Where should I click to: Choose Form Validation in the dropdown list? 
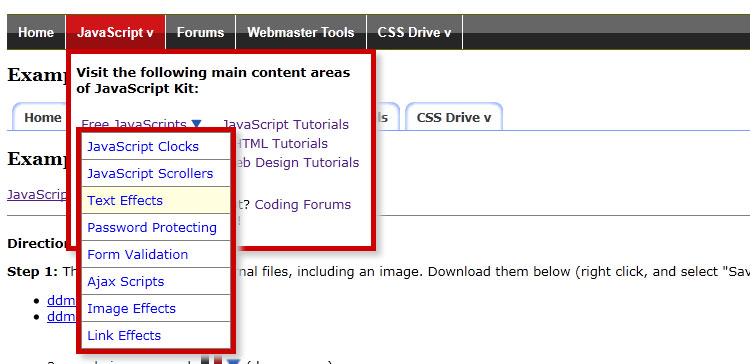[x=156, y=254]
